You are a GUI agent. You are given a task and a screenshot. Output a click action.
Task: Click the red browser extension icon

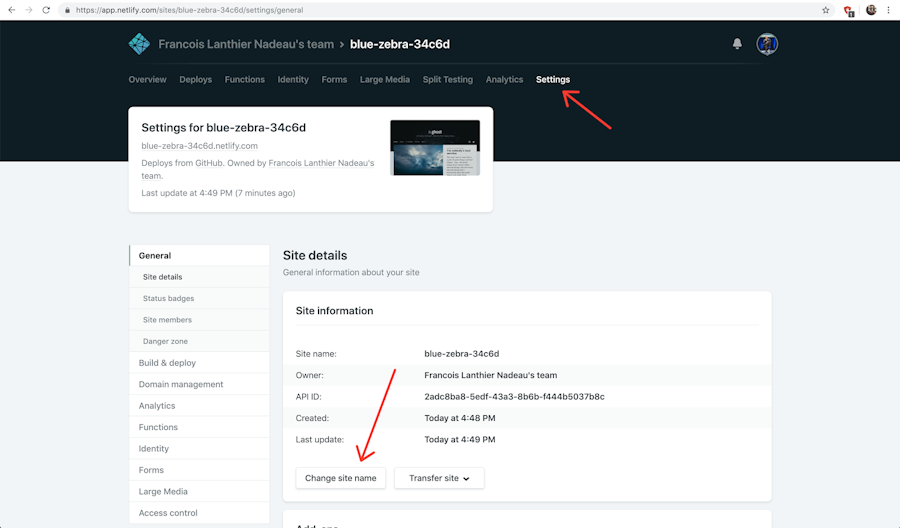point(849,10)
